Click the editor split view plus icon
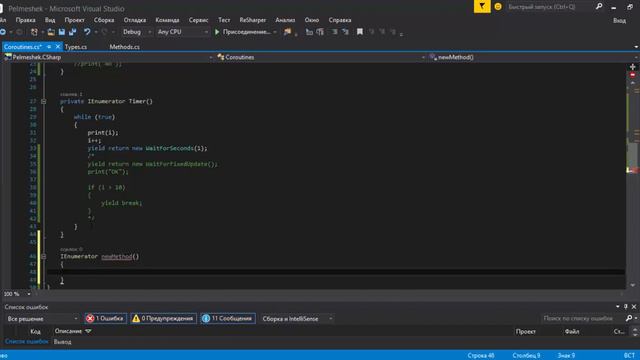Screen dimensions: 640x360 coord(632,67)
